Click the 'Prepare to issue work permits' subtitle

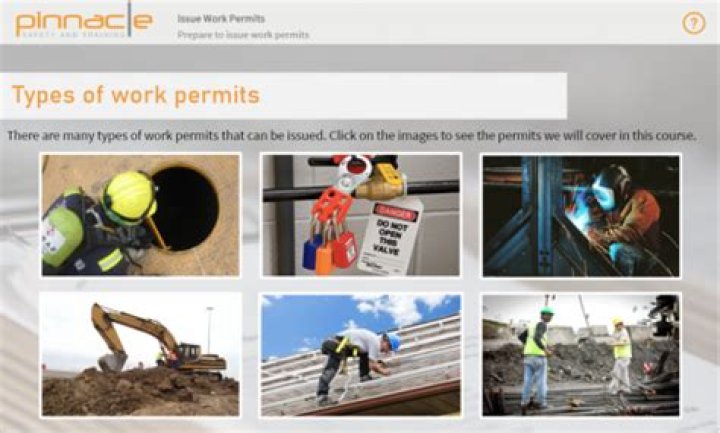coord(243,35)
